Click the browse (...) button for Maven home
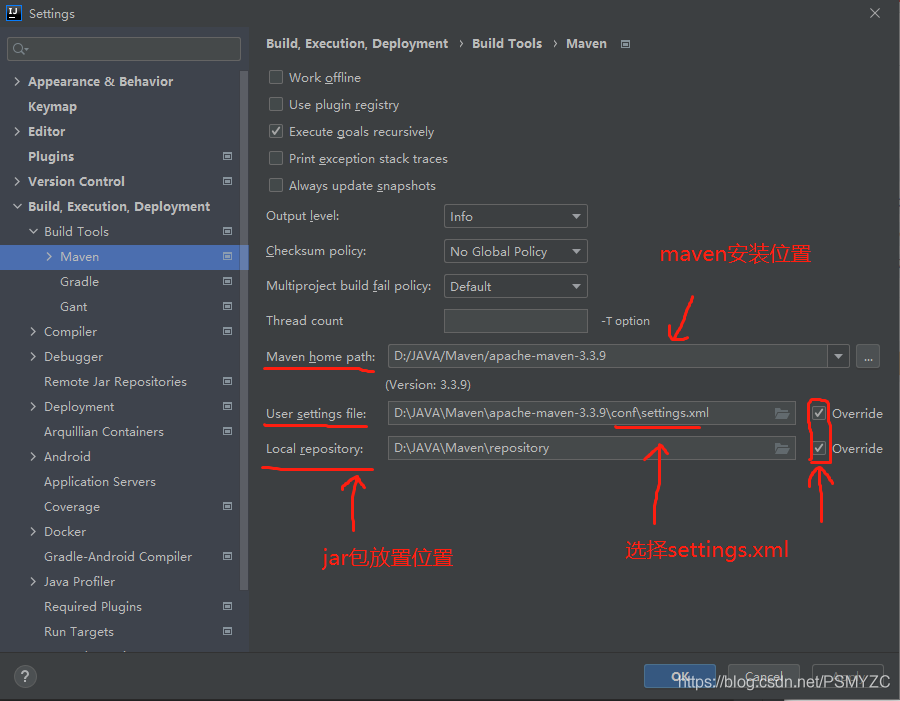The width and height of the screenshot is (900, 701). pyautogui.click(x=868, y=357)
